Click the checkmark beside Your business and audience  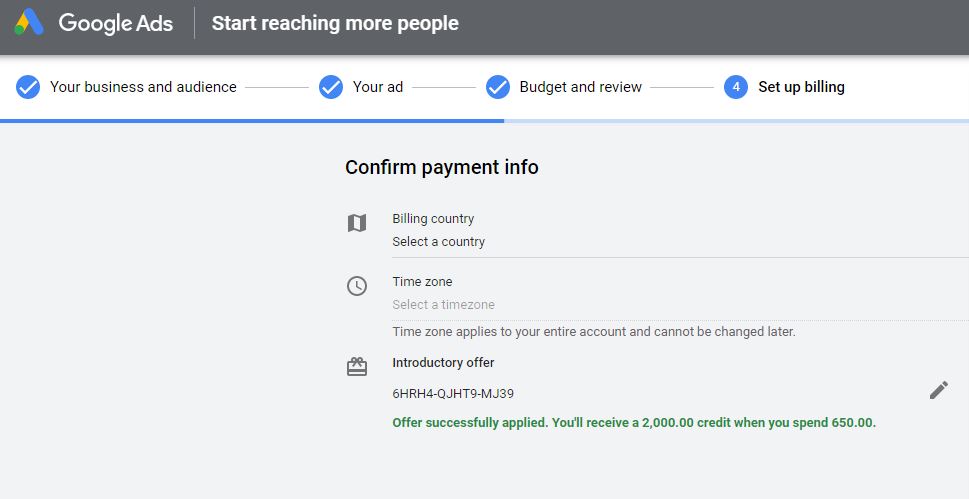28,87
